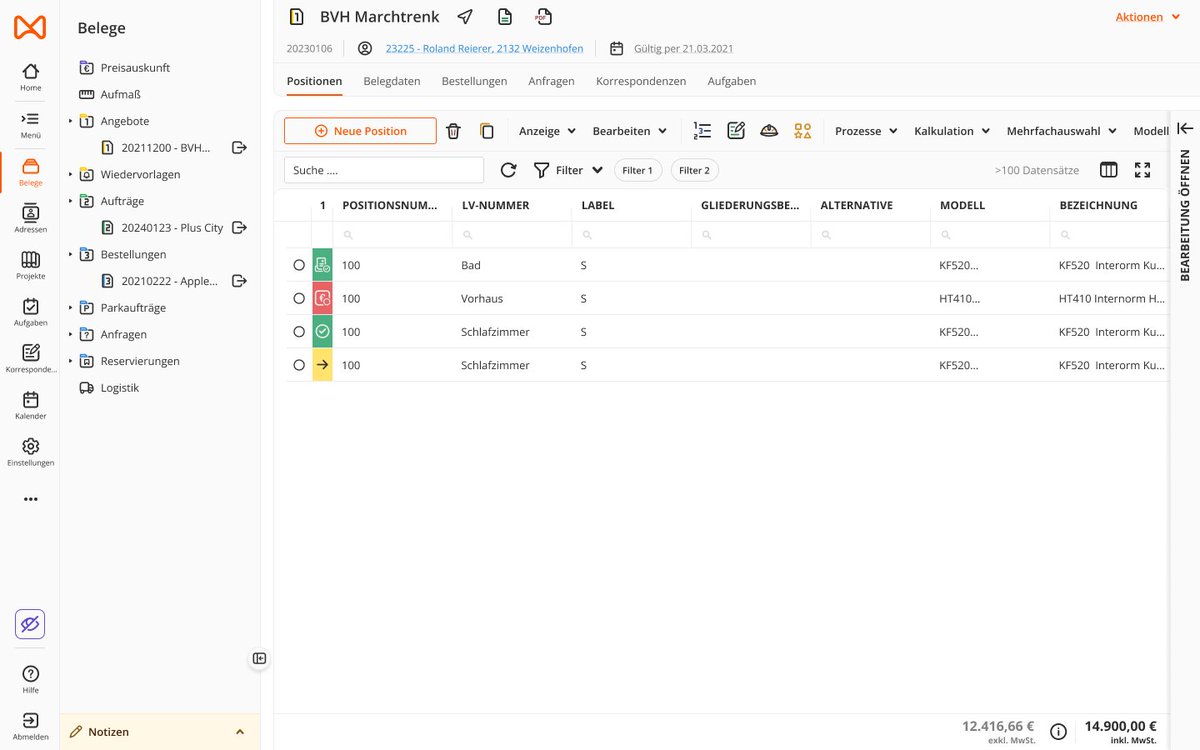Toggle Filter 2 chip
The height and width of the screenshot is (750, 1200).
(x=695, y=170)
